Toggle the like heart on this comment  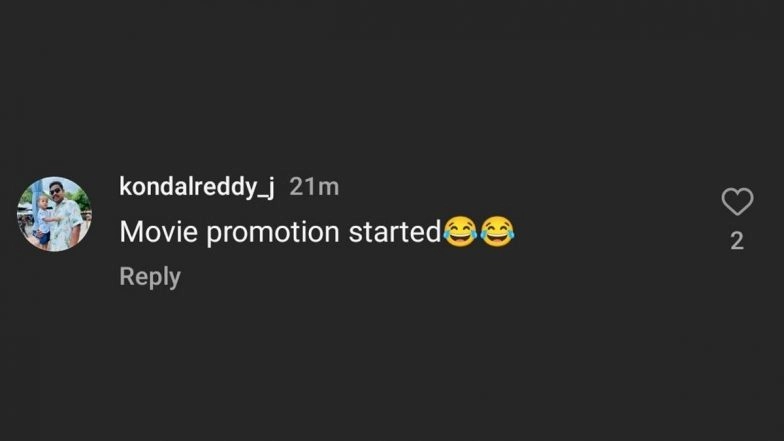(x=737, y=202)
